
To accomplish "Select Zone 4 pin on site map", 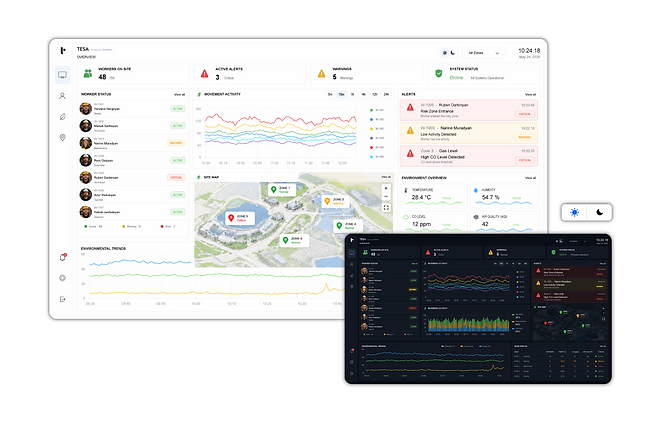I will [x=339, y=225].
